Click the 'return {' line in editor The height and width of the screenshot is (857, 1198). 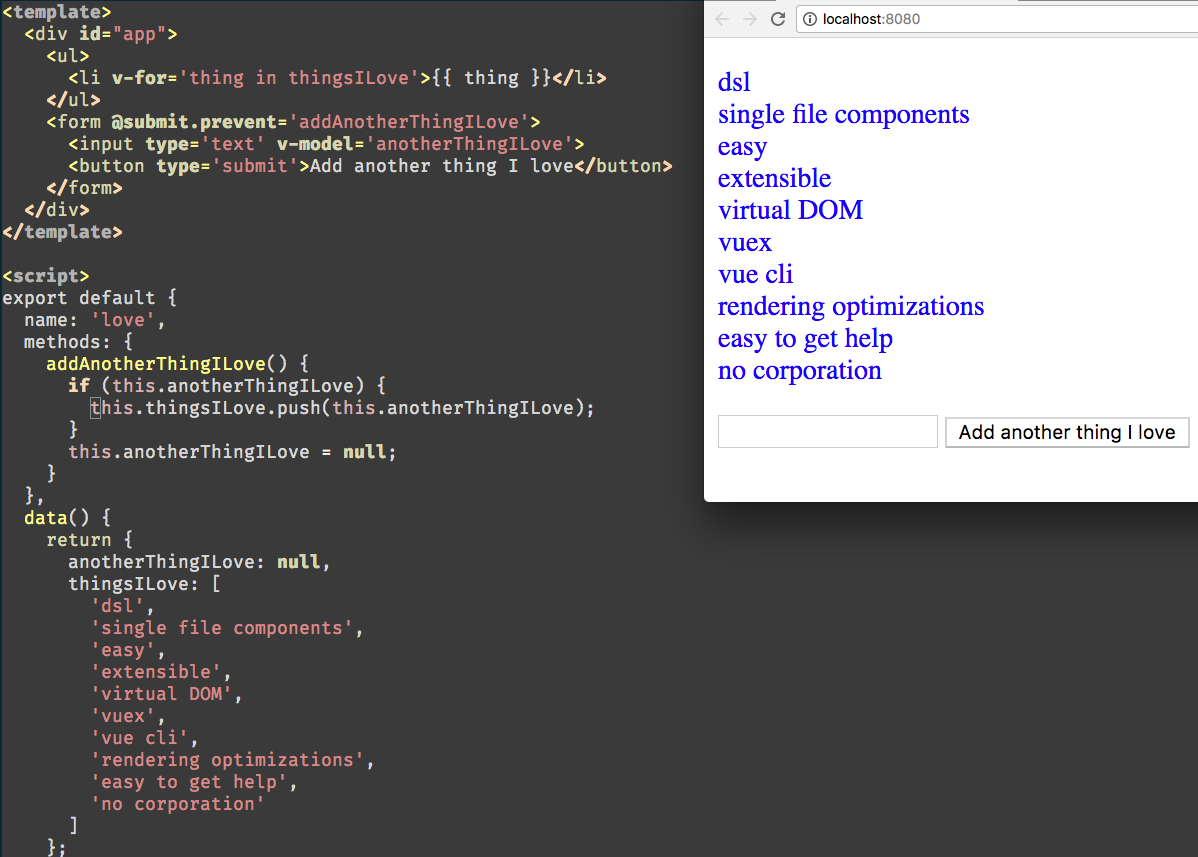point(89,540)
